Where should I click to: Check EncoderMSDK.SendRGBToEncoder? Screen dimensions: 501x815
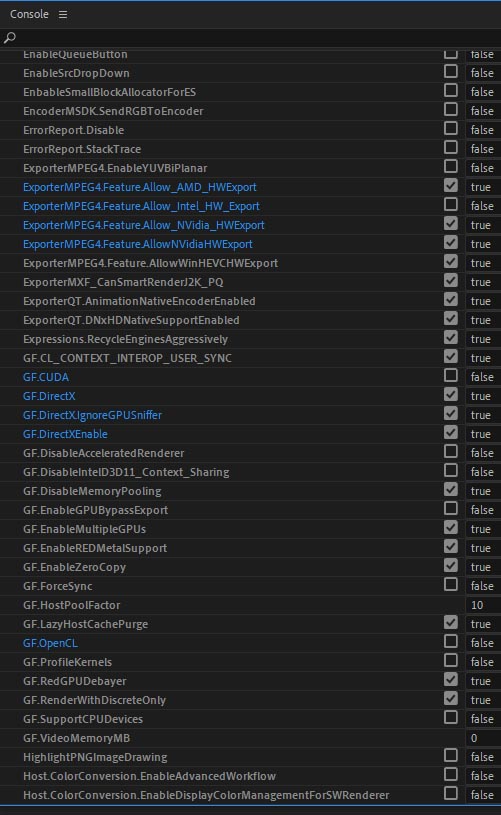(451, 109)
